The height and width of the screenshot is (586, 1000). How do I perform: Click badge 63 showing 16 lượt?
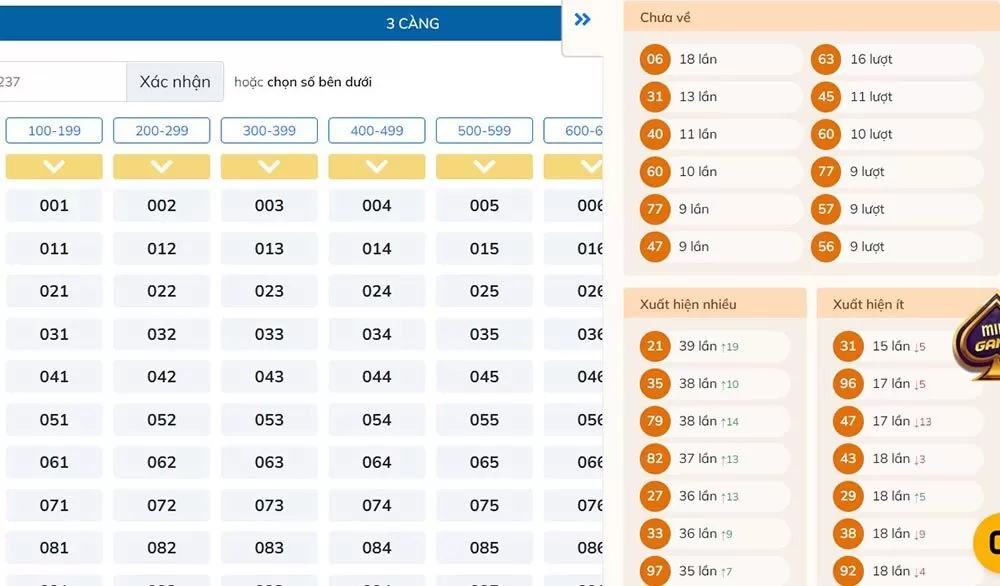[x=826, y=59]
